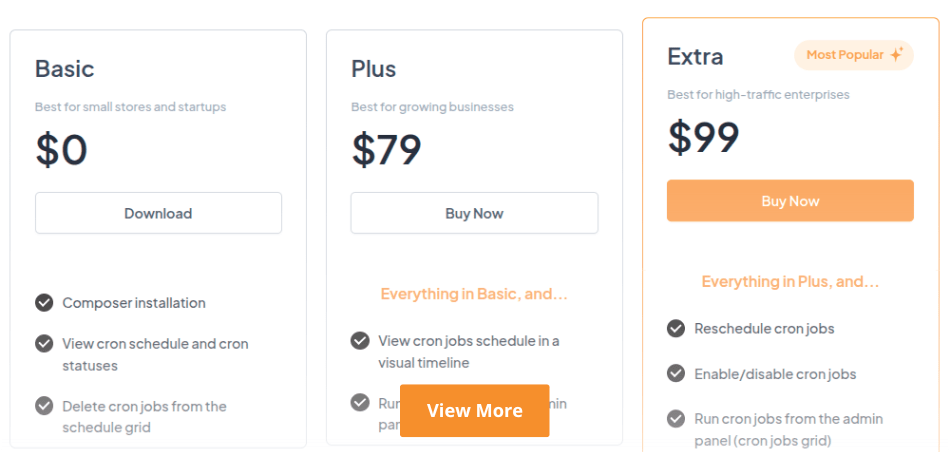
Task: Click checkmark icon beside Reschedule cron jobs
Action: [x=676, y=328]
